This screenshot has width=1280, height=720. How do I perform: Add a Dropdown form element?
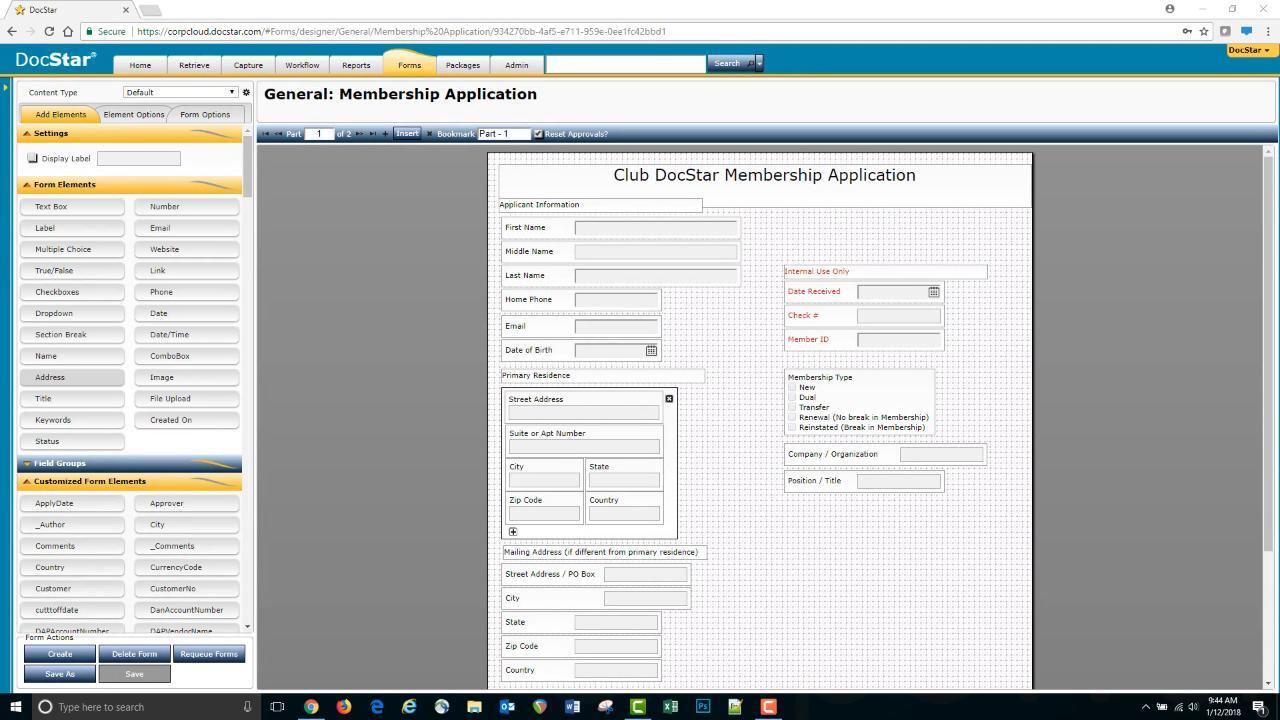pyautogui.click(x=72, y=314)
